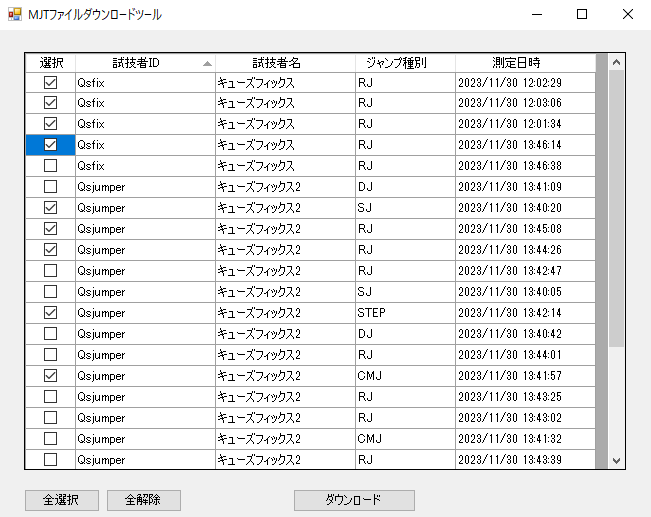Select date cell 2023/11/30 13:43:39

pos(525,459)
